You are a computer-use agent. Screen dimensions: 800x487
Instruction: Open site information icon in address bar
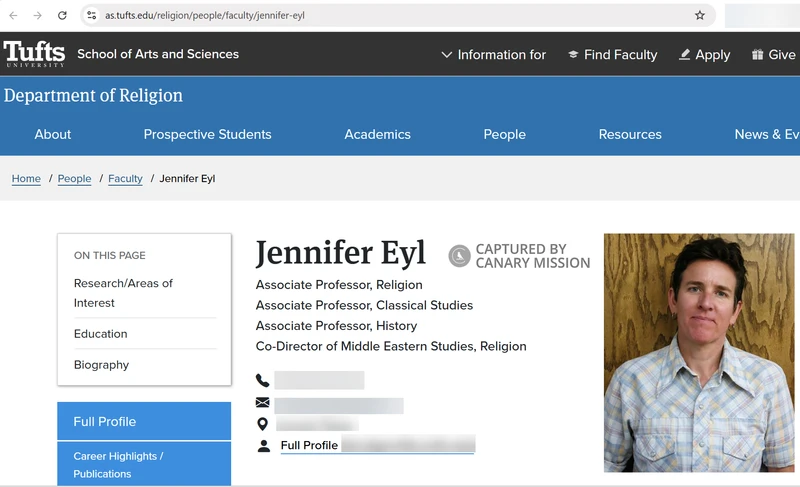pos(91,15)
